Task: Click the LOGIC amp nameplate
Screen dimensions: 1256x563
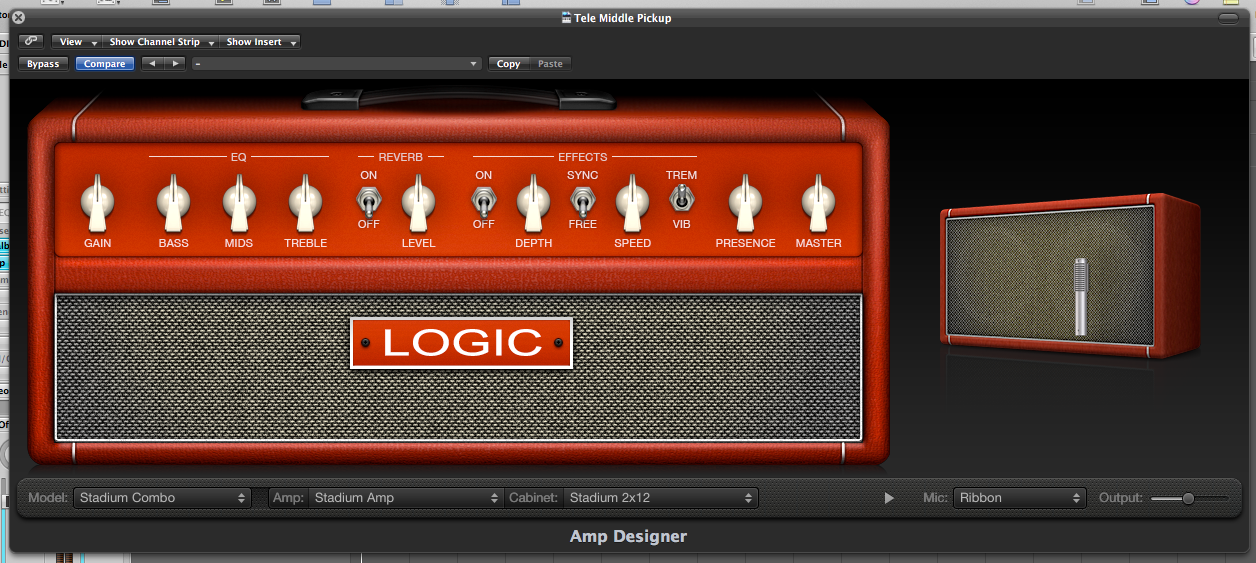Action: 461,343
